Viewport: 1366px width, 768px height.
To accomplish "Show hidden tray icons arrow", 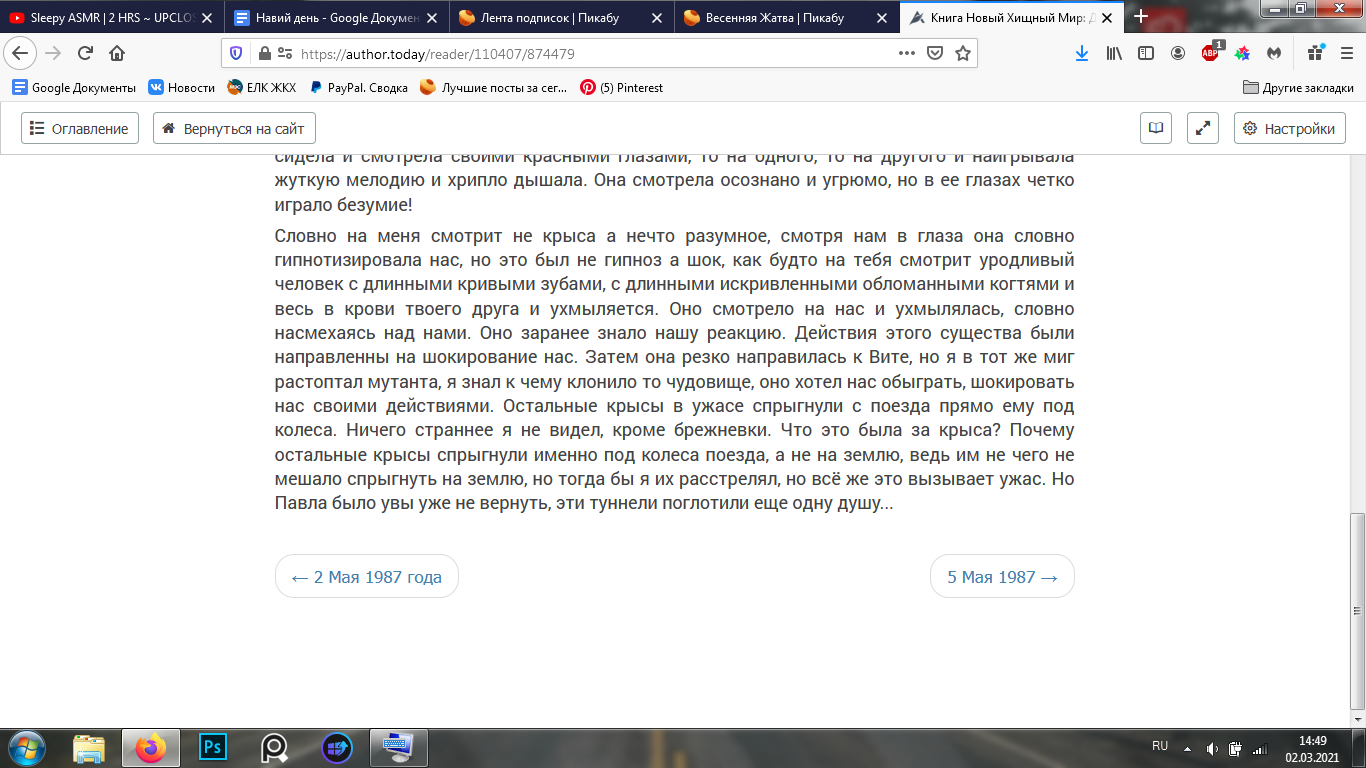I will (x=1188, y=748).
